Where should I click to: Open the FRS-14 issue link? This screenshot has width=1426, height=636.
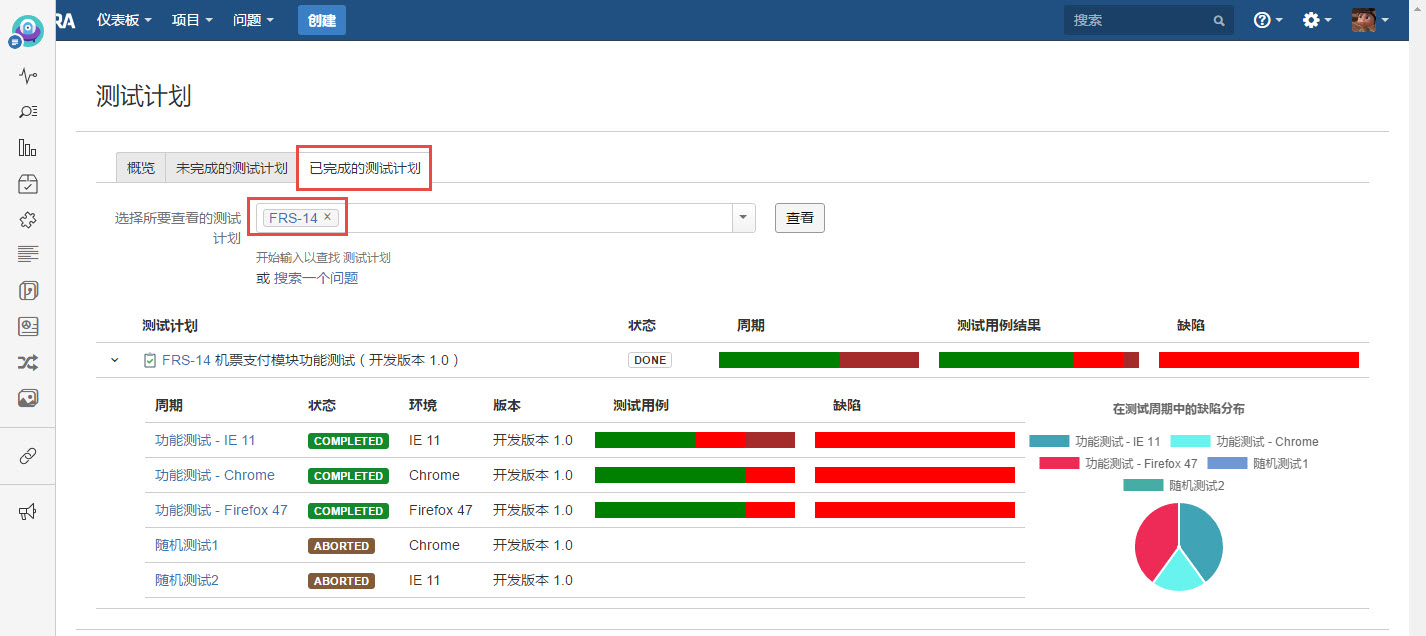pos(186,360)
